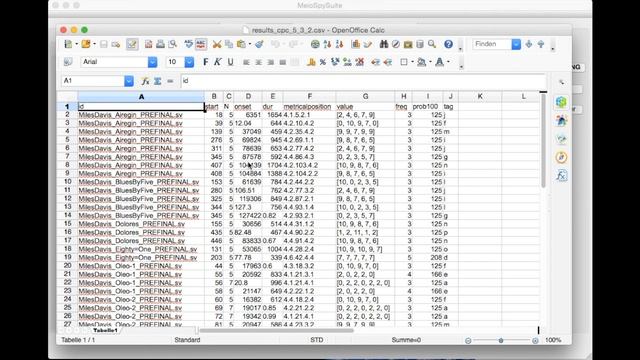The width and height of the screenshot is (640, 360).
Task: Open OpenOffice Help question mark icon
Action: tap(448, 44)
